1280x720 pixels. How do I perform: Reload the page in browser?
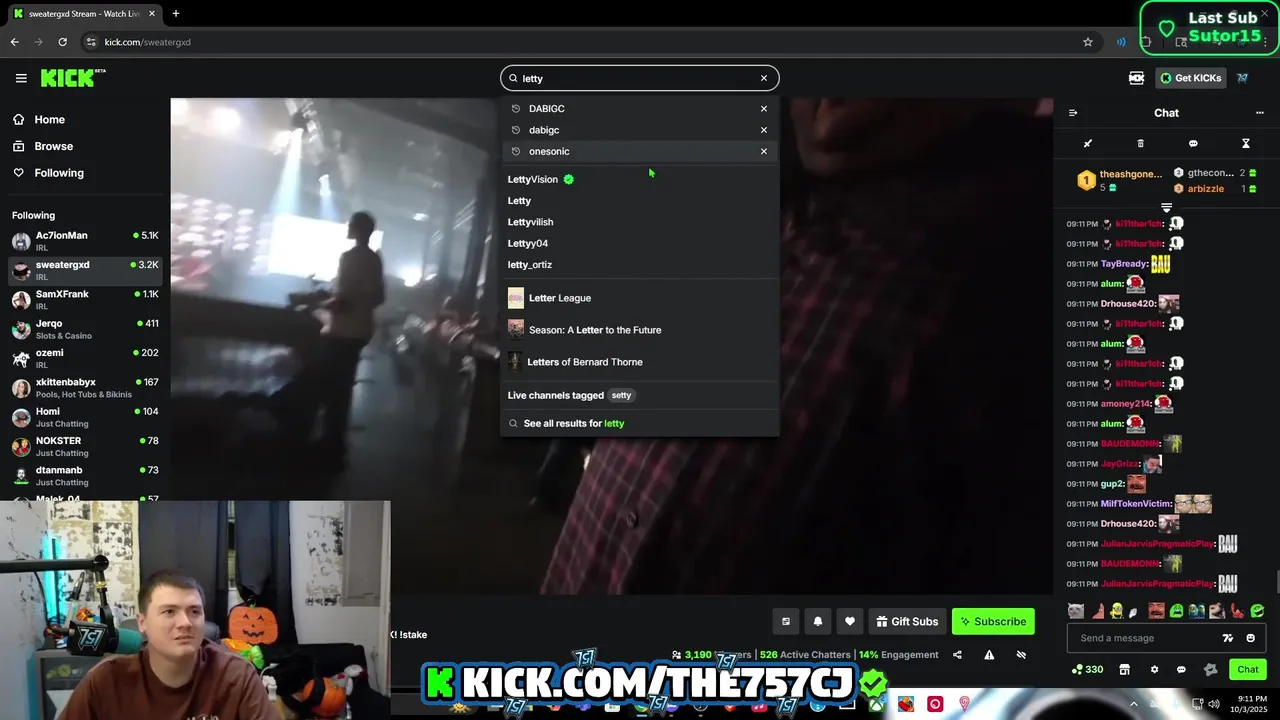[62, 42]
